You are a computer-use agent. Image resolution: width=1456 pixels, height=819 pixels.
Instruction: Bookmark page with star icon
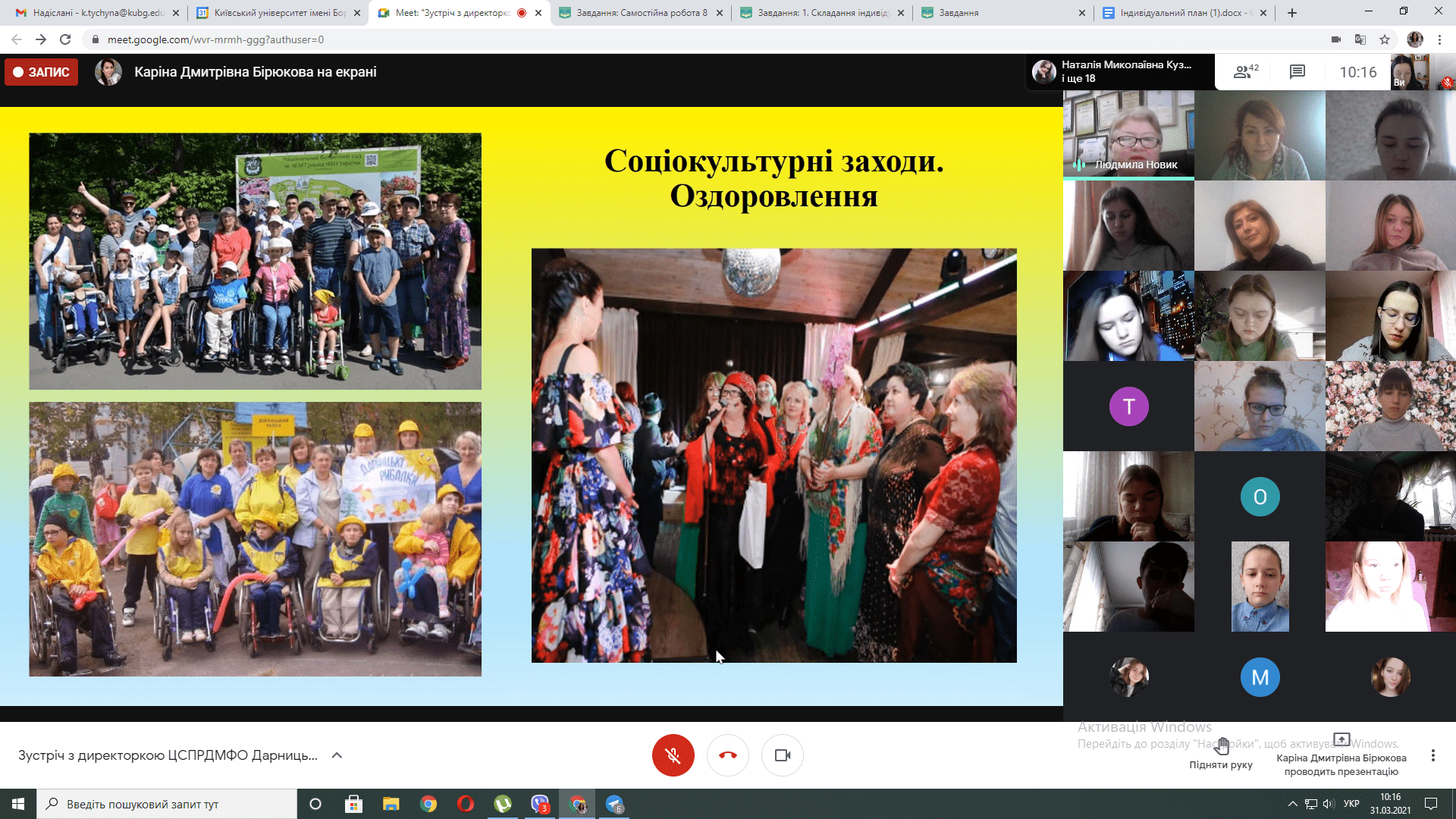(1385, 39)
